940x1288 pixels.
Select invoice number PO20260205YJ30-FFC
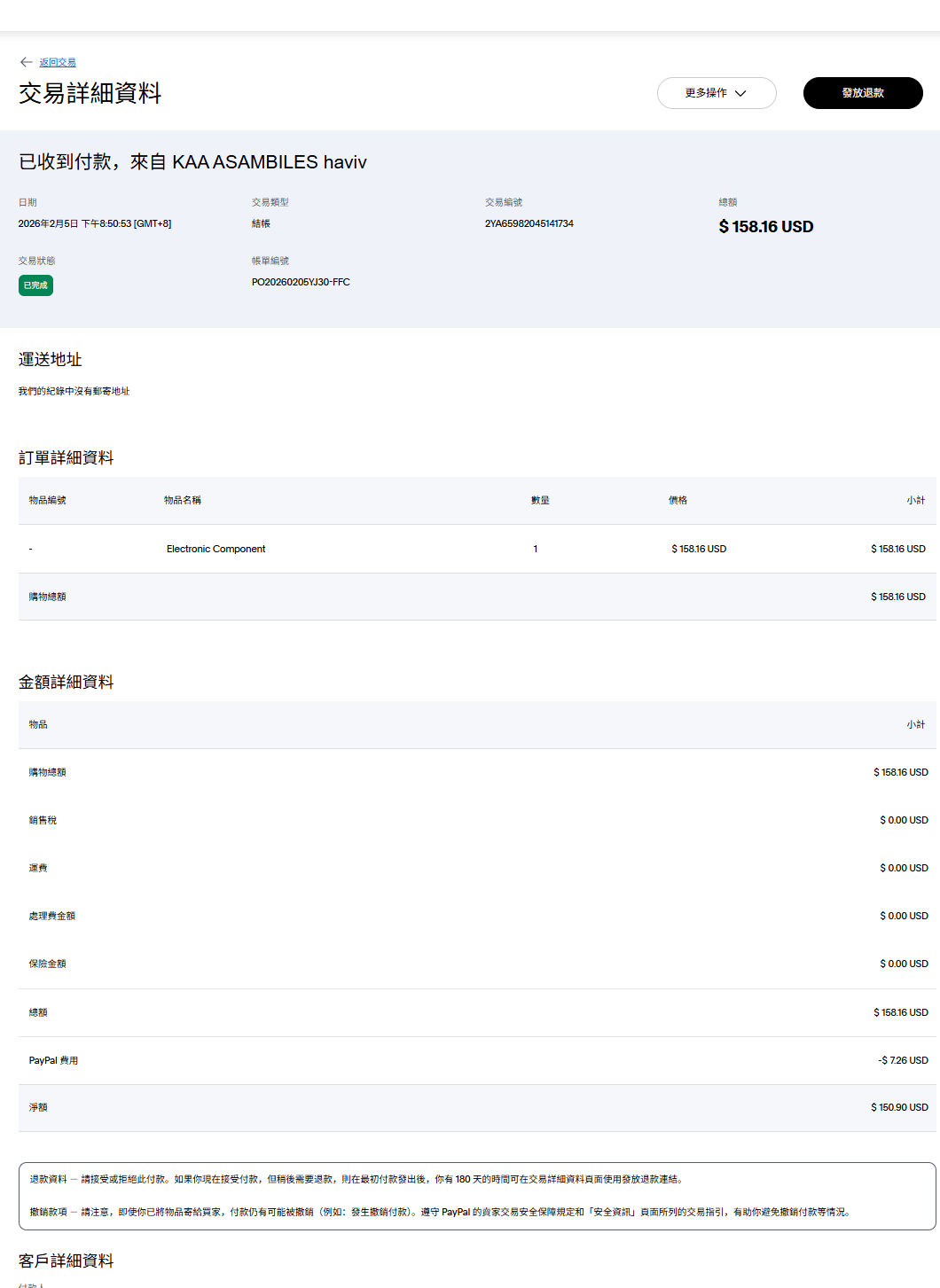[301, 282]
